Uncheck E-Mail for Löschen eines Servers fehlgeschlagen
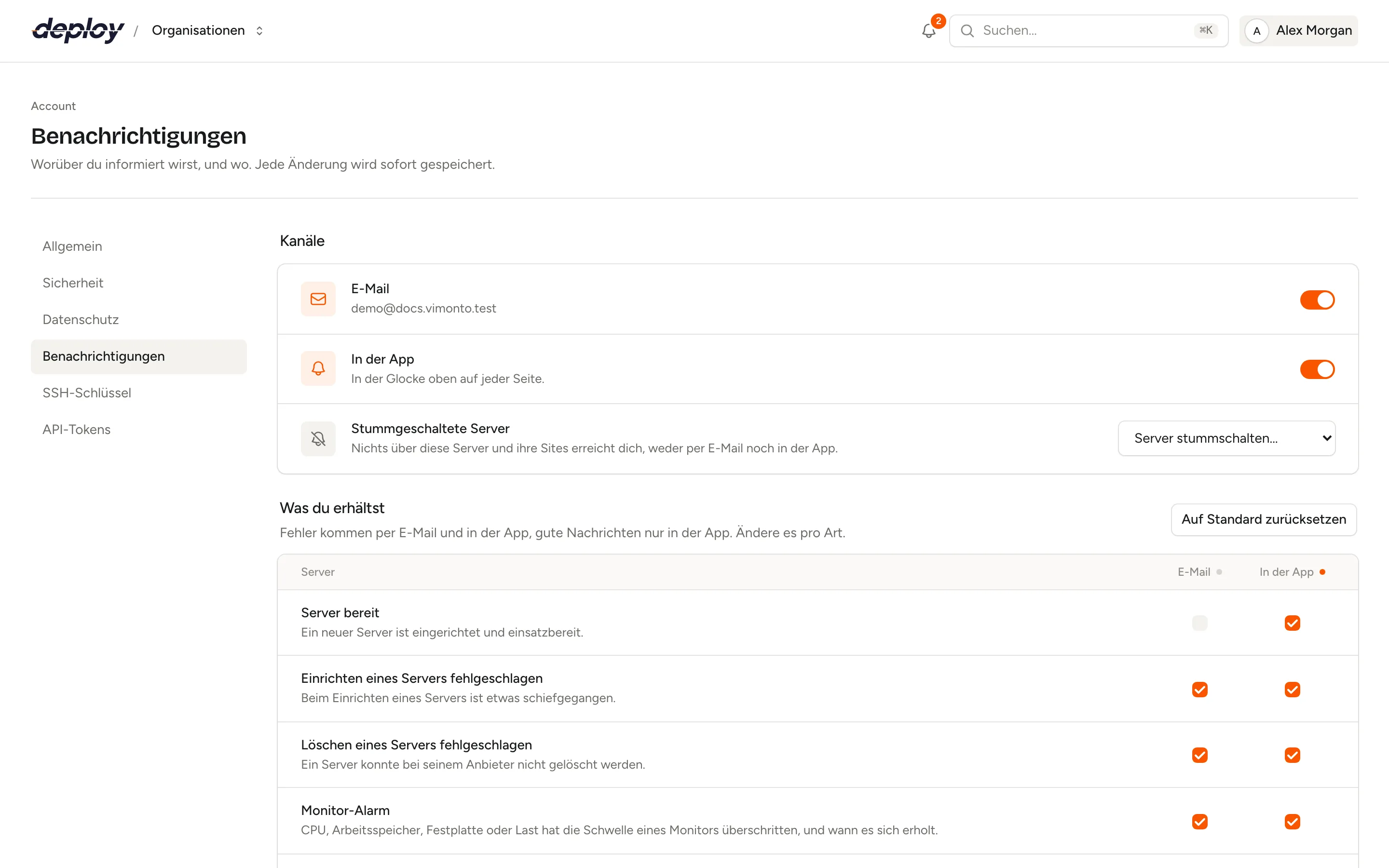This screenshot has width=1389, height=868. tap(1199, 755)
